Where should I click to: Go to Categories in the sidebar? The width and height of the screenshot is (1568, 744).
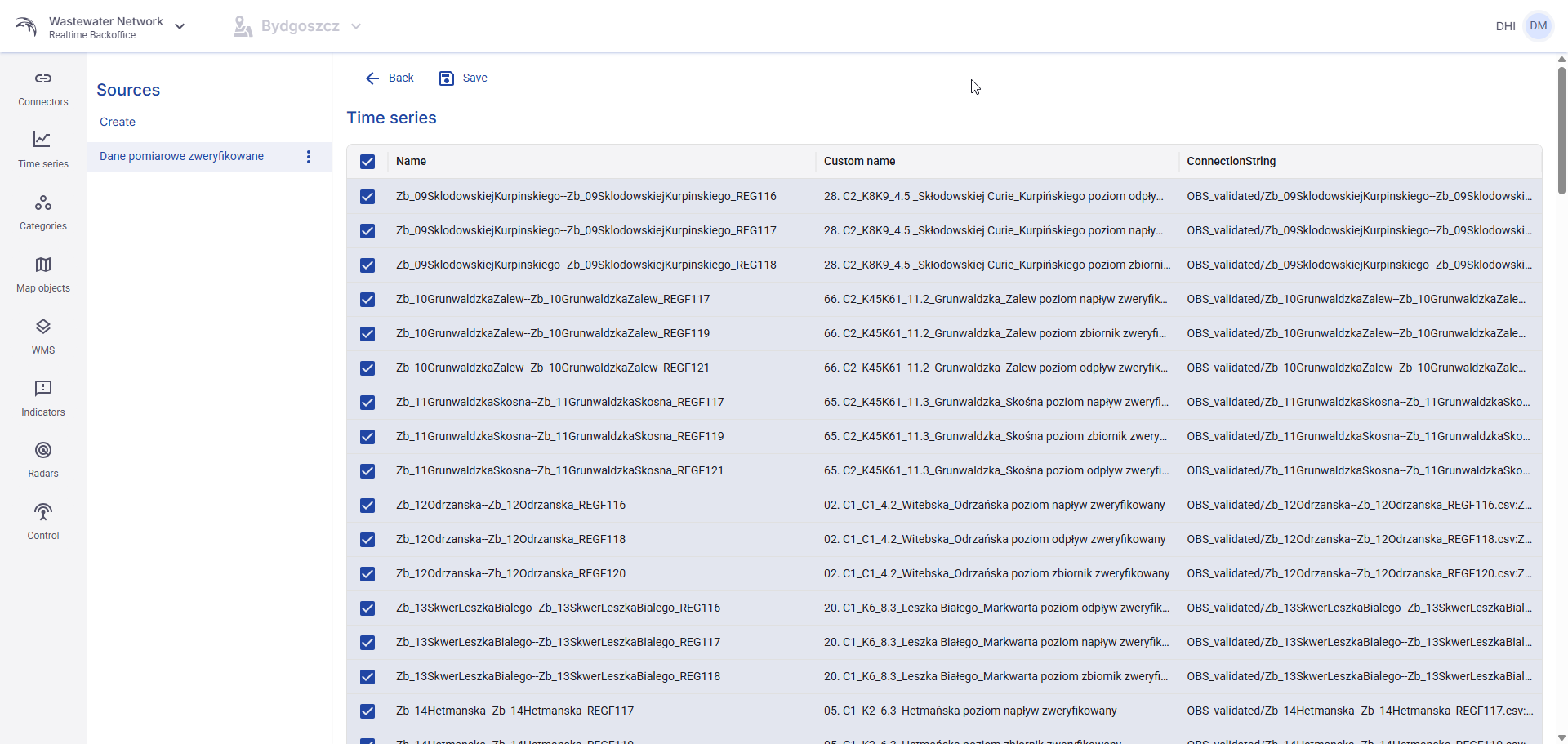point(43,212)
